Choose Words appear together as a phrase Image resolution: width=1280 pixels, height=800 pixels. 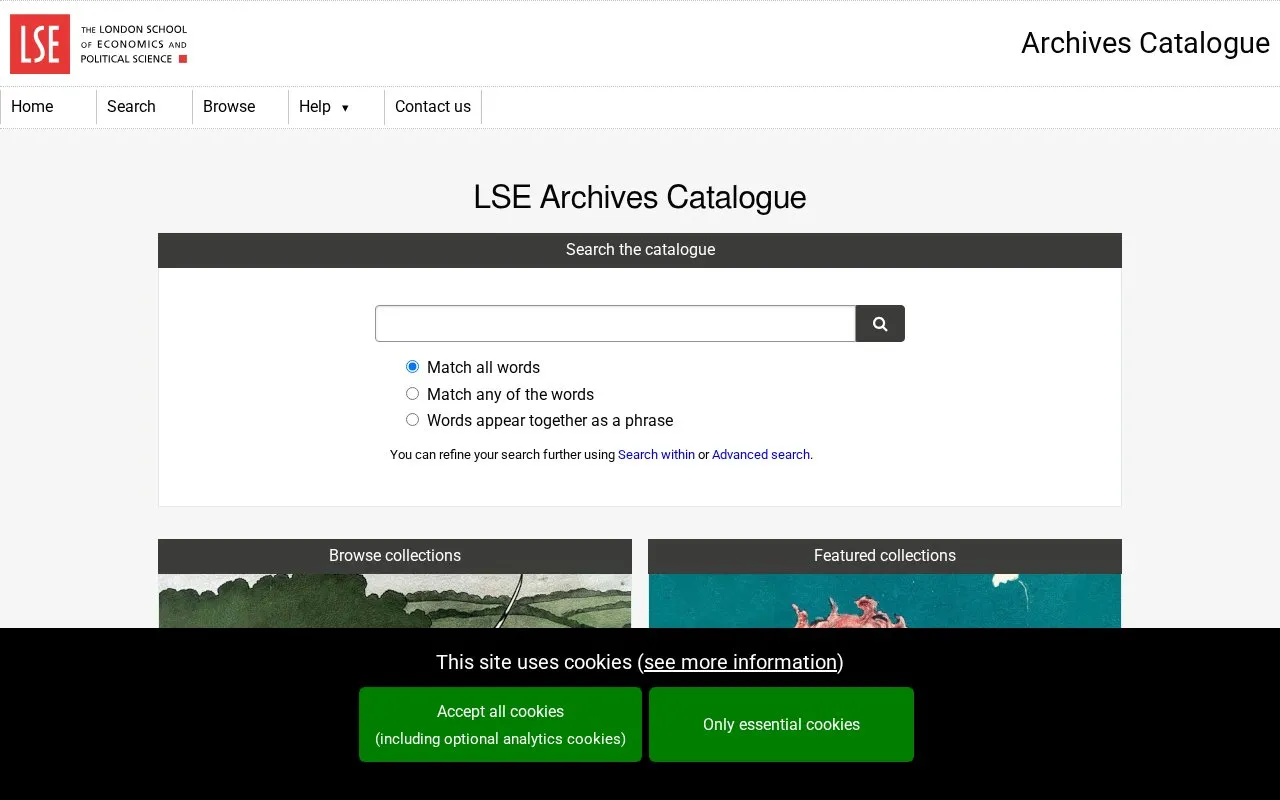(412, 420)
